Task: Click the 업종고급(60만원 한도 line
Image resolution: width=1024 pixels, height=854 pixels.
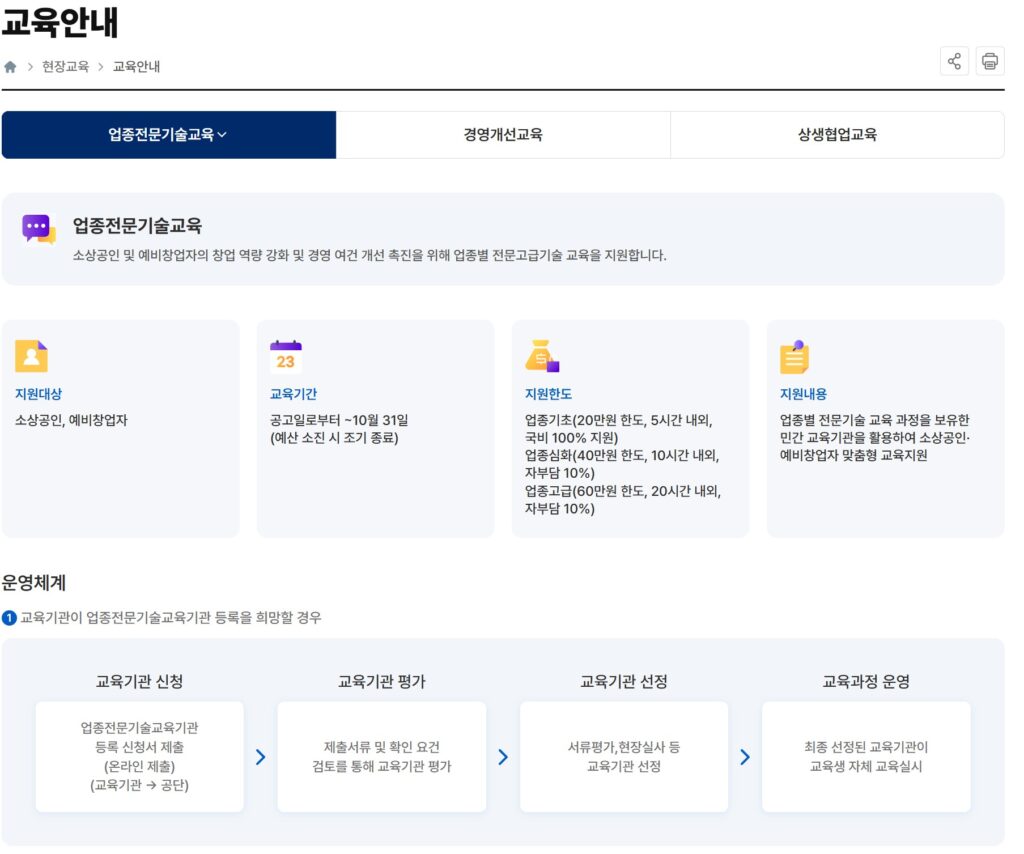Action: click(623, 491)
